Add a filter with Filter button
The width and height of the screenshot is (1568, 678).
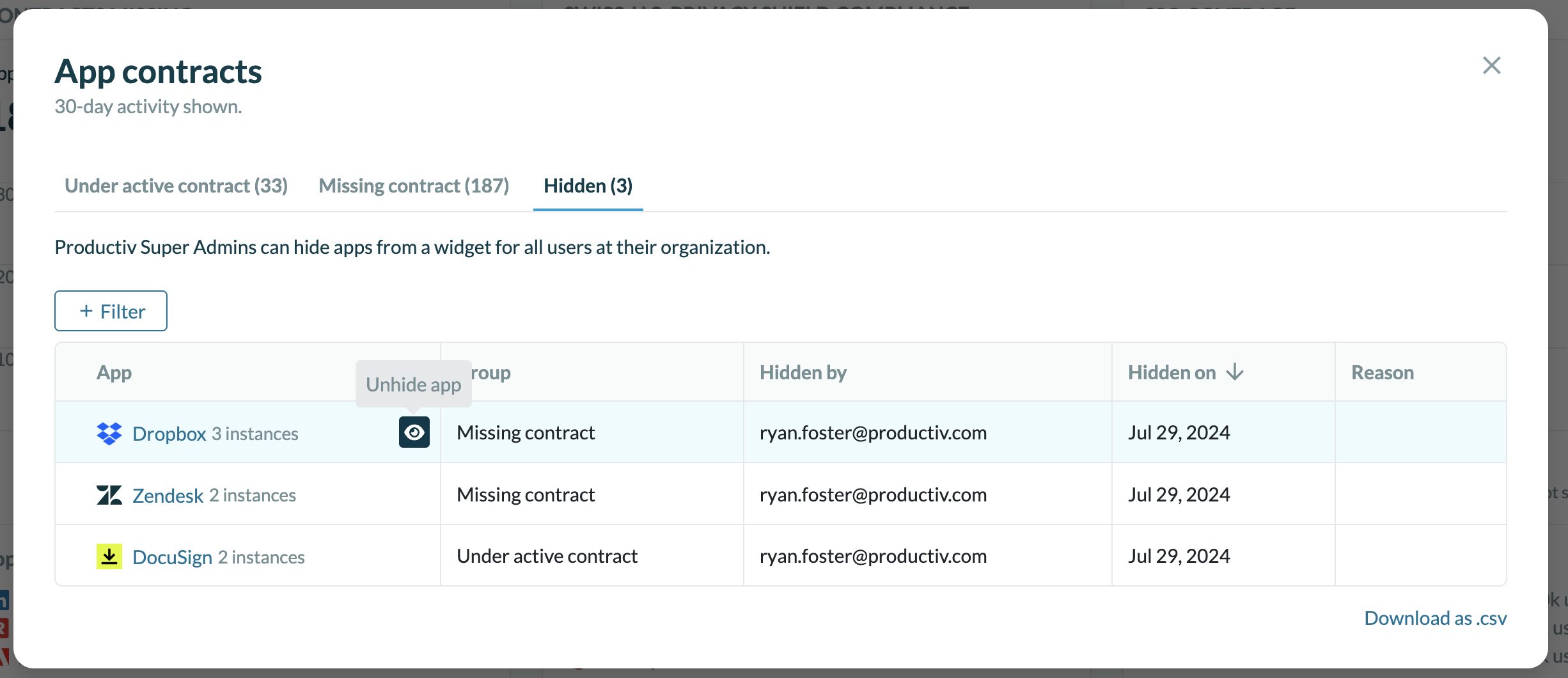click(111, 311)
